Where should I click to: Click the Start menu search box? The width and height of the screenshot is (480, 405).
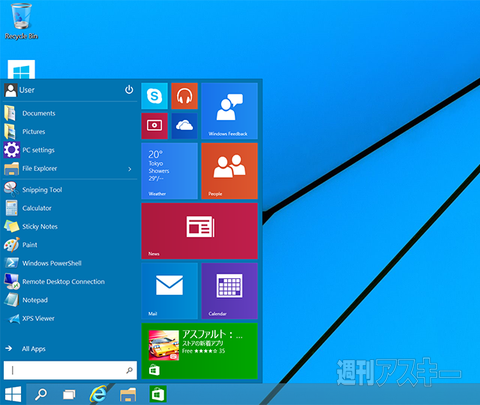point(70,370)
